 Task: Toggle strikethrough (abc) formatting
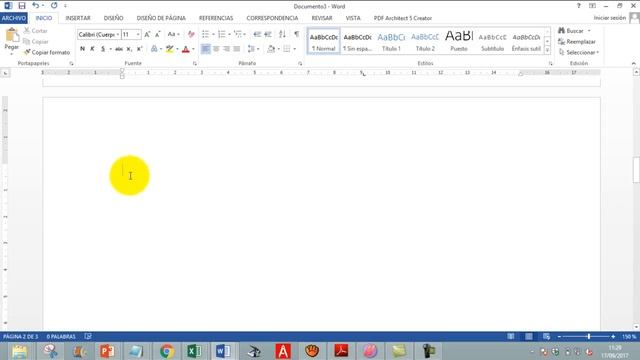[x=119, y=49]
